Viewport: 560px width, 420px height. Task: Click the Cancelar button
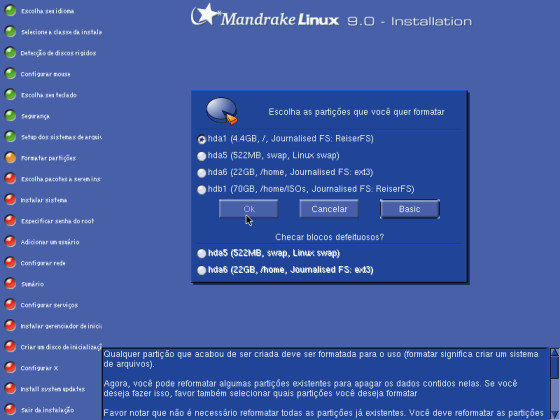click(x=329, y=209)
